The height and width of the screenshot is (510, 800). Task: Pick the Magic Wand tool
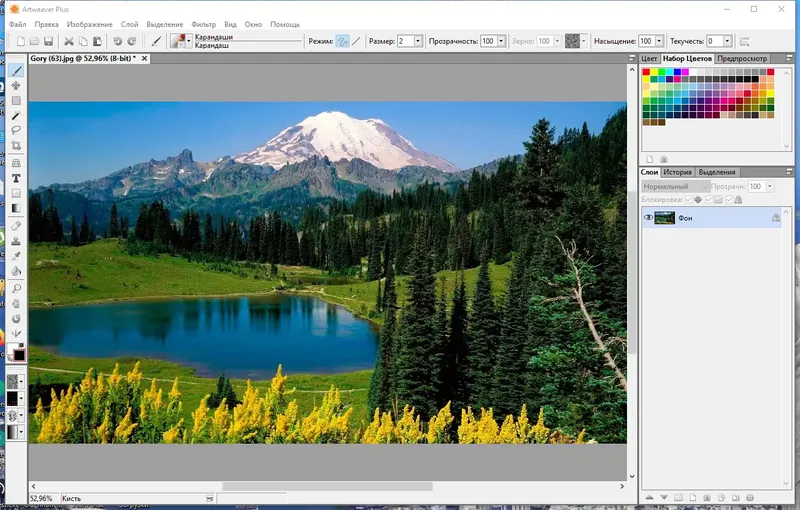(x=16, y=116)
